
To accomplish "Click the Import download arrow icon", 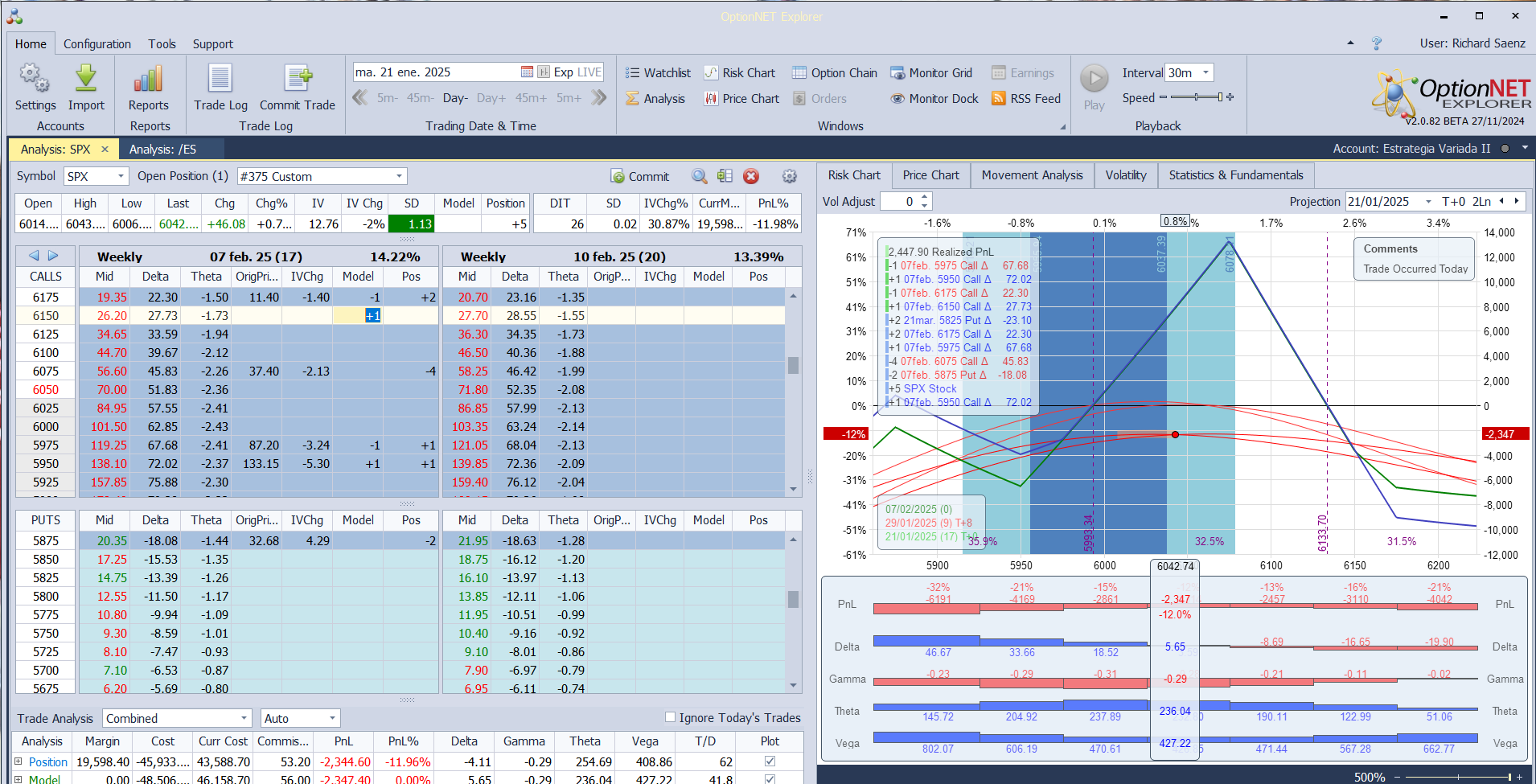I will (x=86, y=78).
